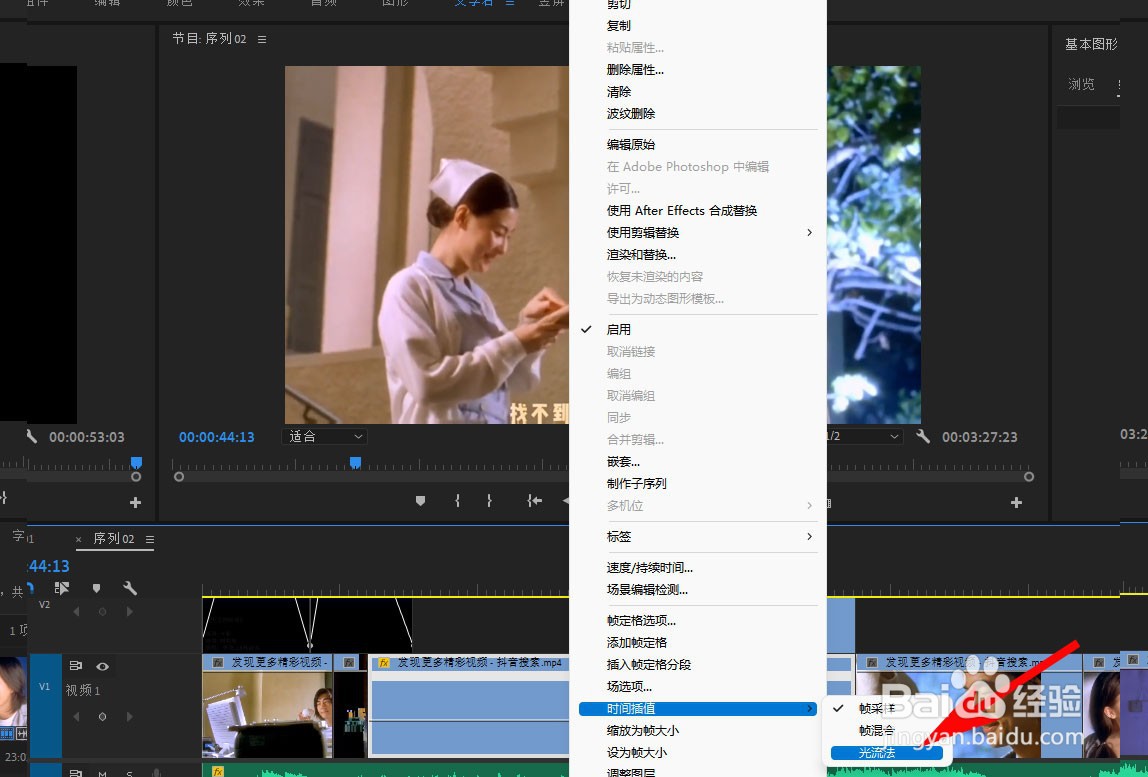Close the 序列 02 timeline tab
Screen dimensions: 1148x777
coord(78,540)
